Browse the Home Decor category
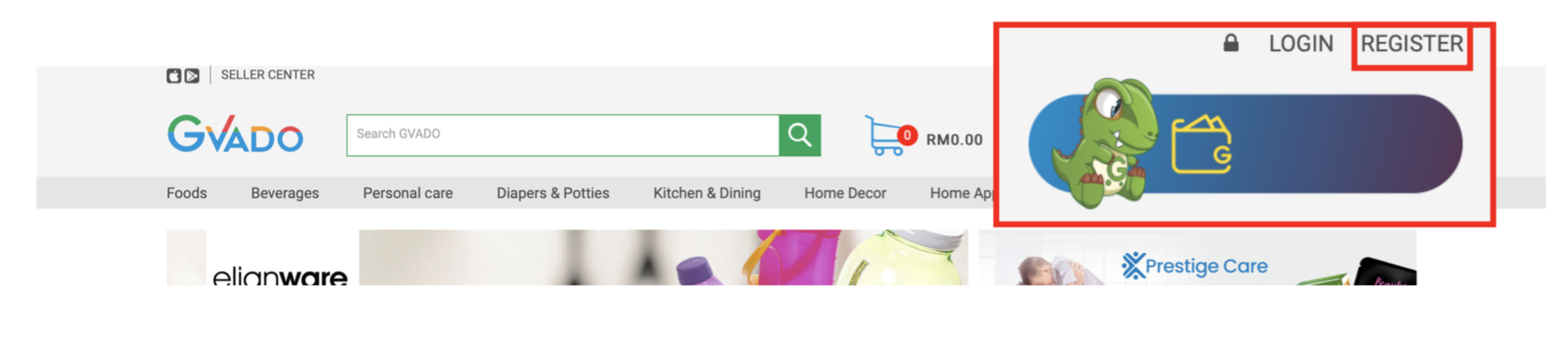Viewport: 1568px width, 340px height. [x=845, y=193]
